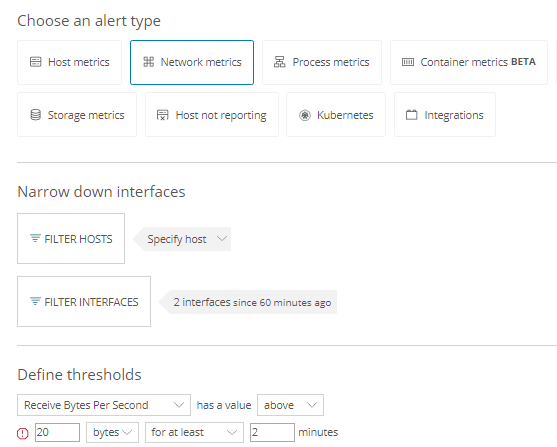Focus the minutes duration input field
The width and height of the screenshot is (557, 447).
point(272,432)
